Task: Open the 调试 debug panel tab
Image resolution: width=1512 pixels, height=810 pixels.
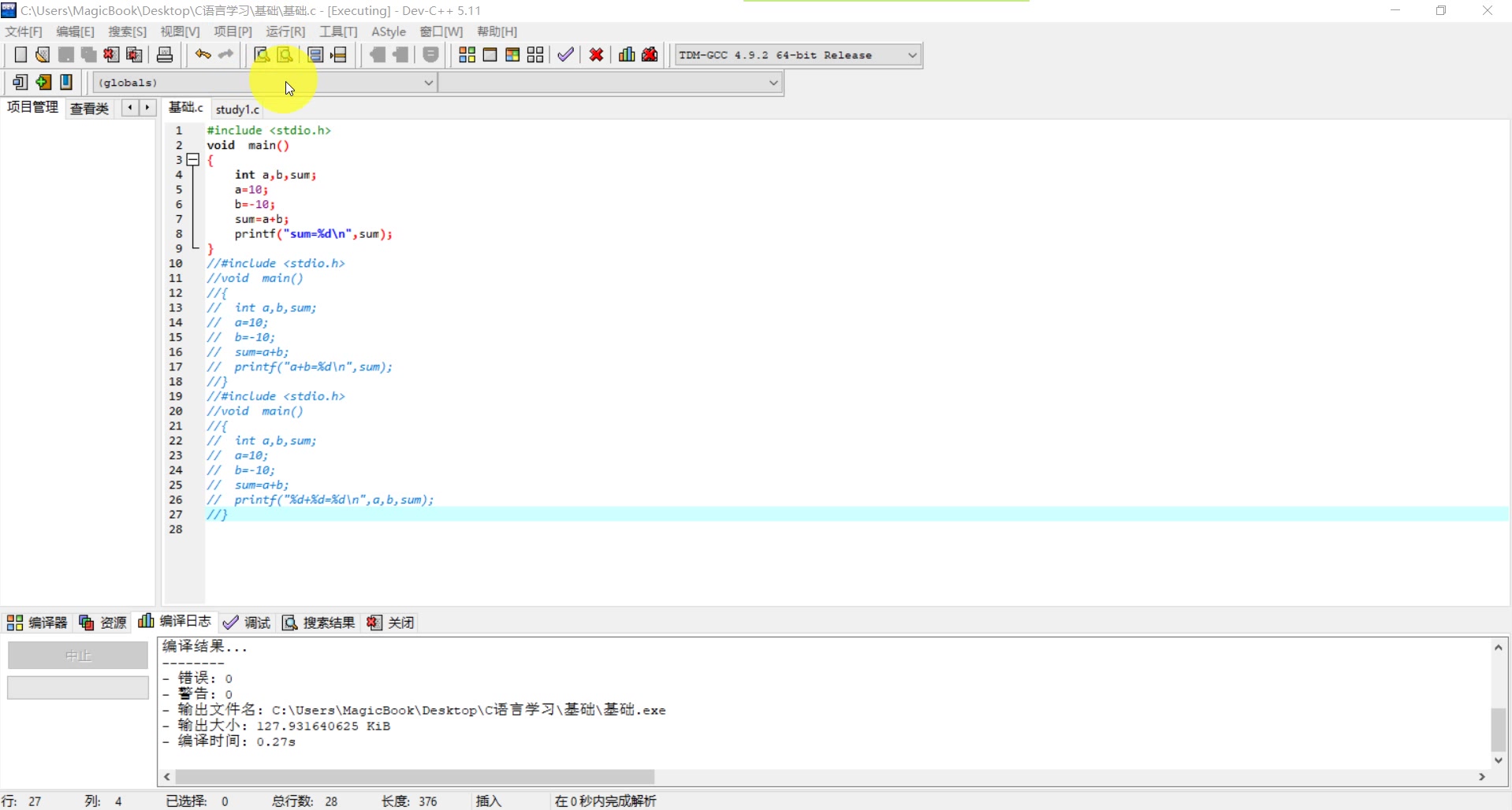Action: coord(247,622)
